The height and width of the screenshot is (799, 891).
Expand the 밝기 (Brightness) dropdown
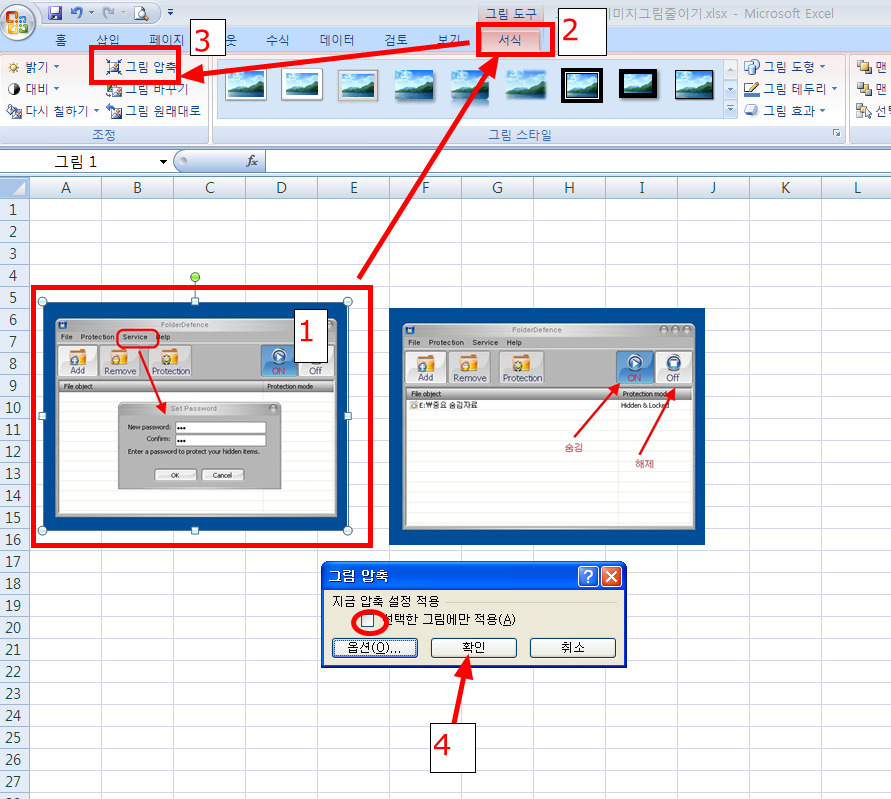pyautogui.click(x=35, y=67)
